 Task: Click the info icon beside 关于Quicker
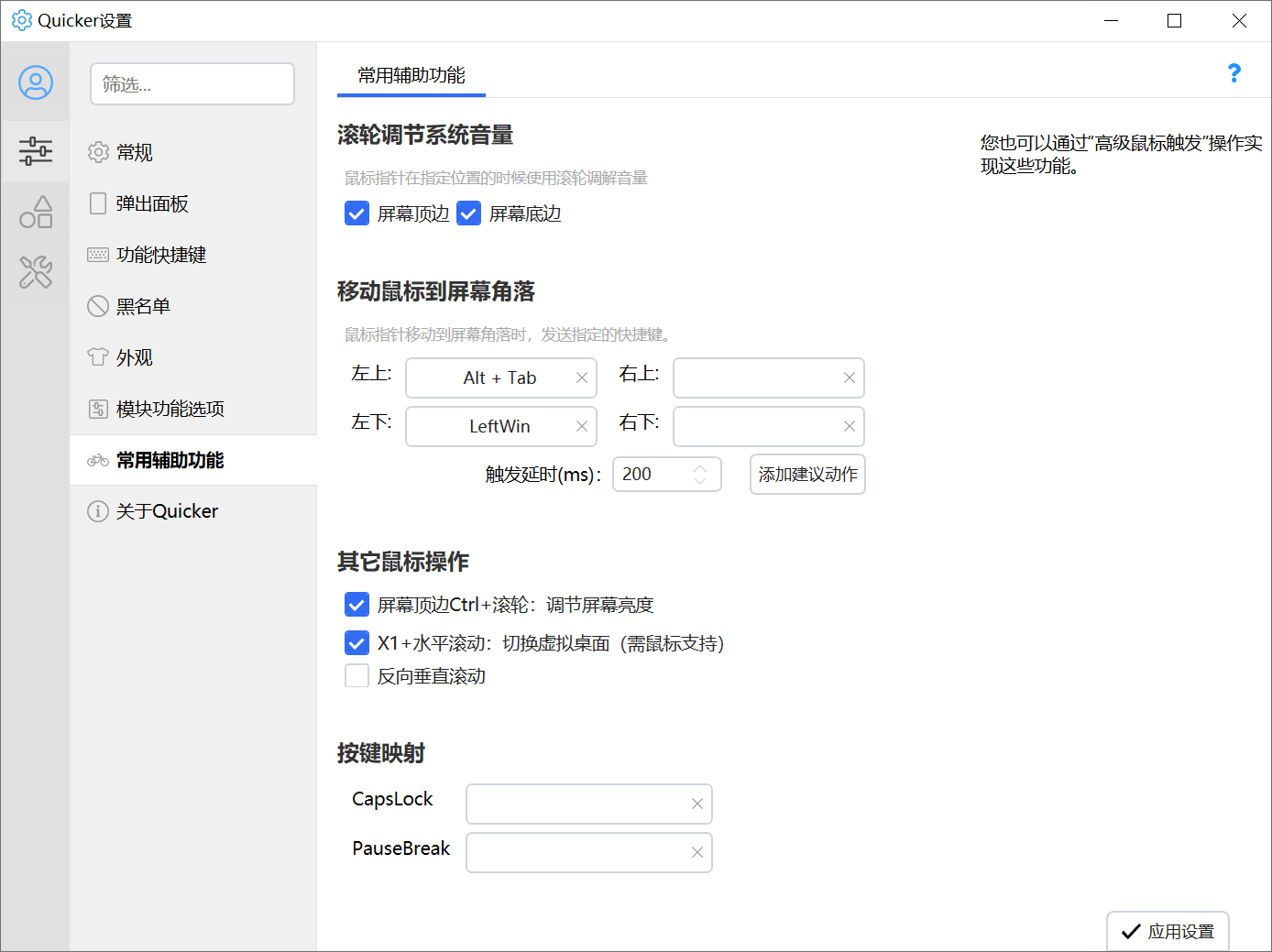click(x=98, y=511)
